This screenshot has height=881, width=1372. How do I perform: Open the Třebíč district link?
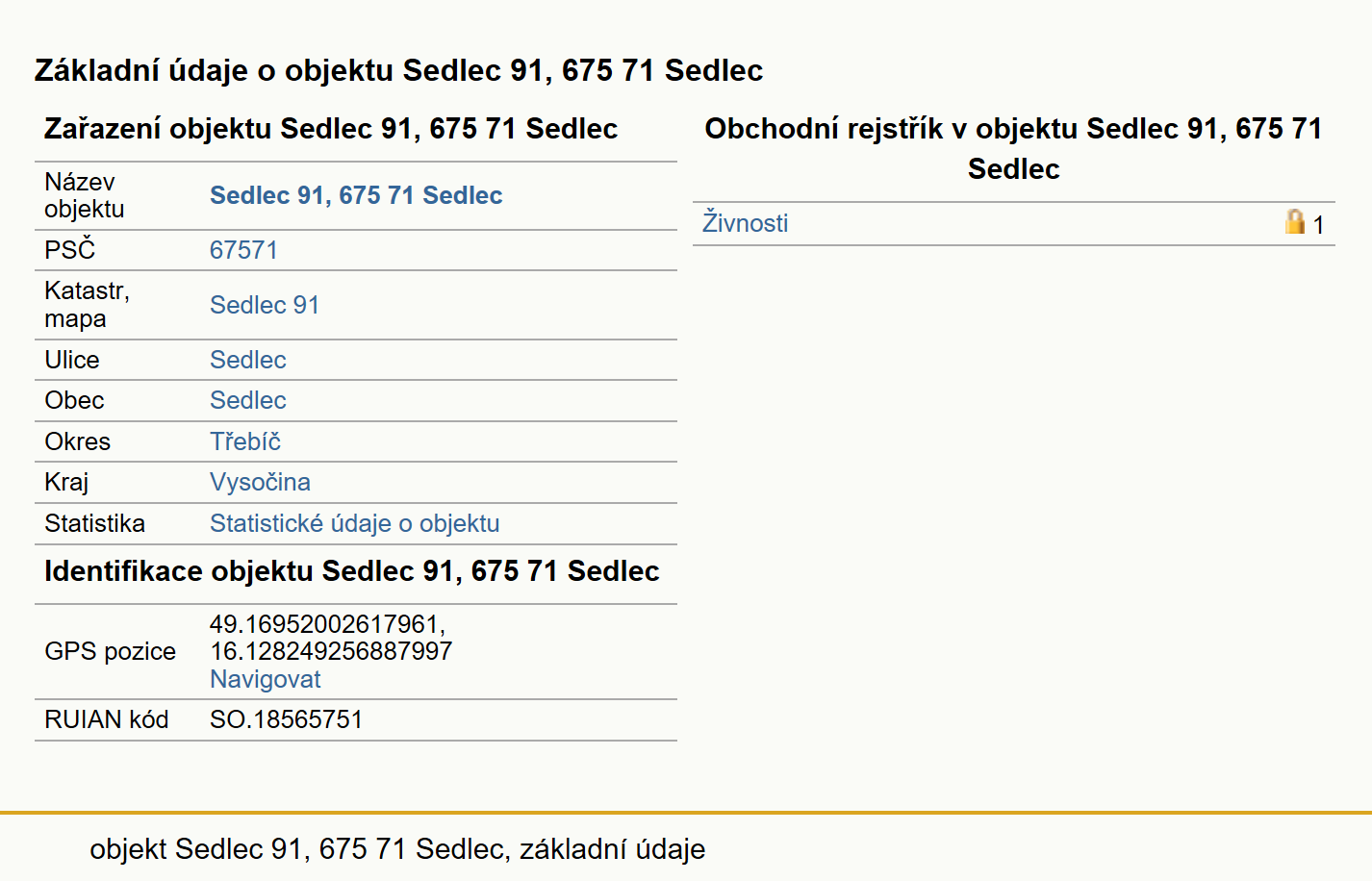245,441
